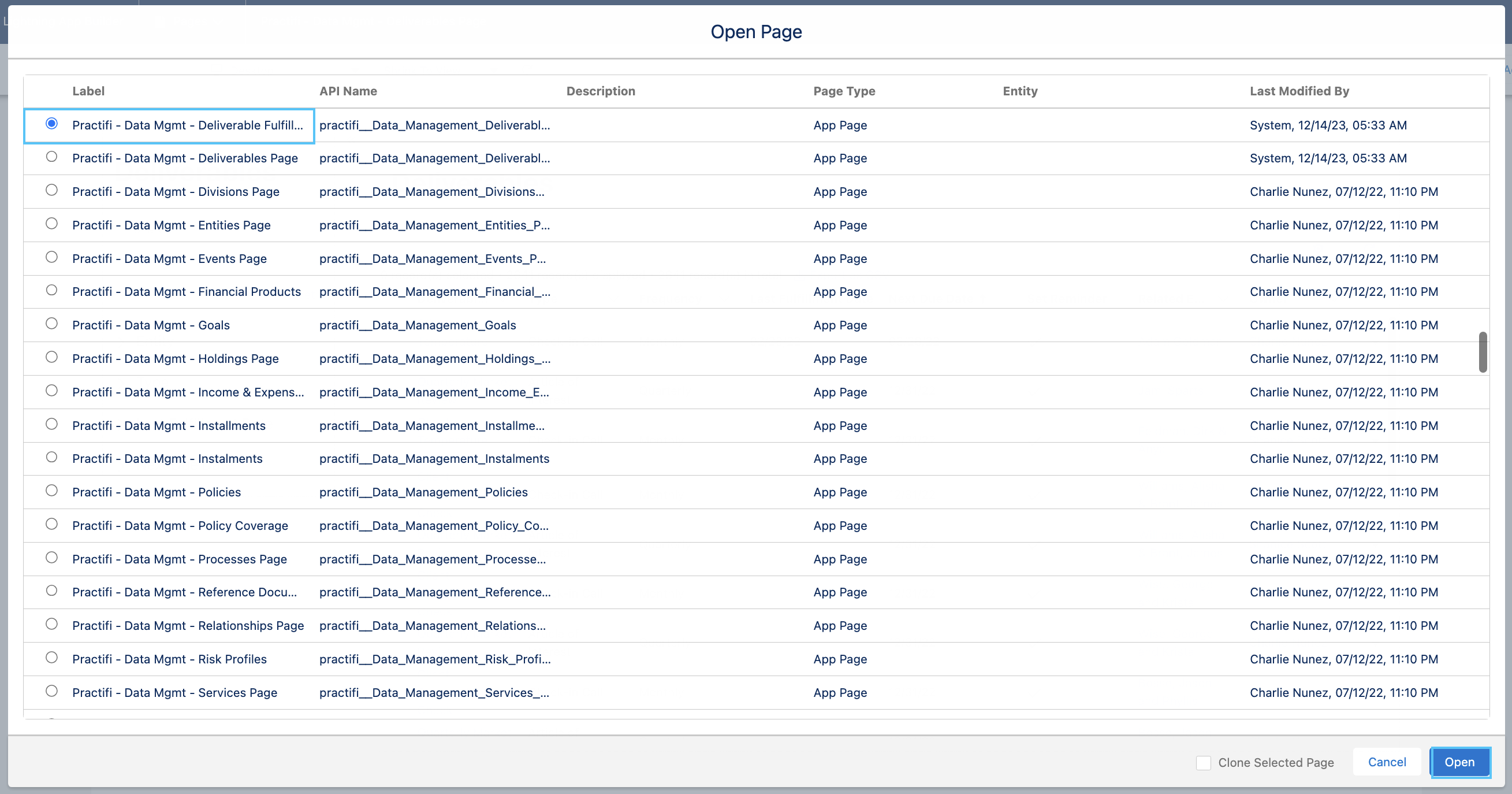
Task: Click the page list vertical scrollbar thumb
Action: click(x=1483, y=353)
